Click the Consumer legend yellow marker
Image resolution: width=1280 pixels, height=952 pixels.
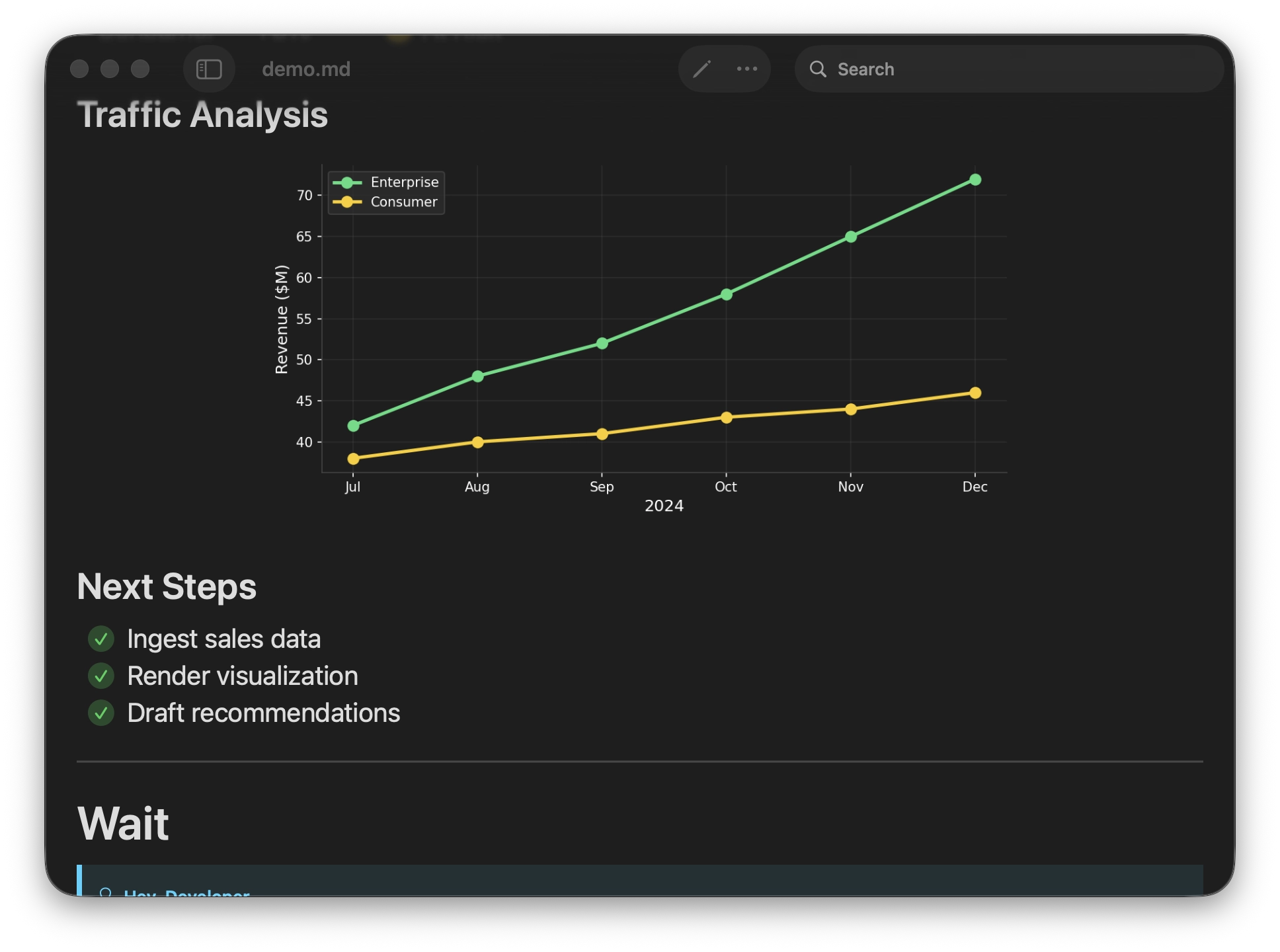pos(347,202)
